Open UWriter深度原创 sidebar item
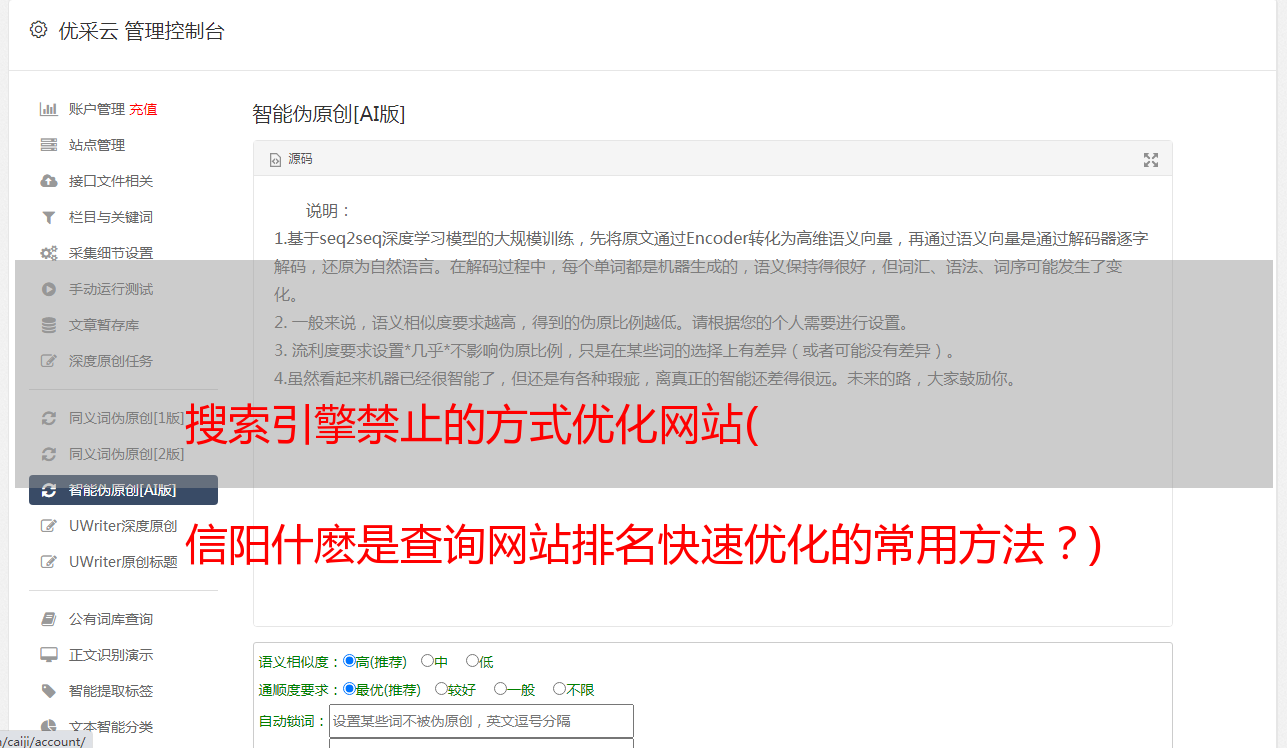This screenshot has width=1287, height=748. (x=124, y=526)
